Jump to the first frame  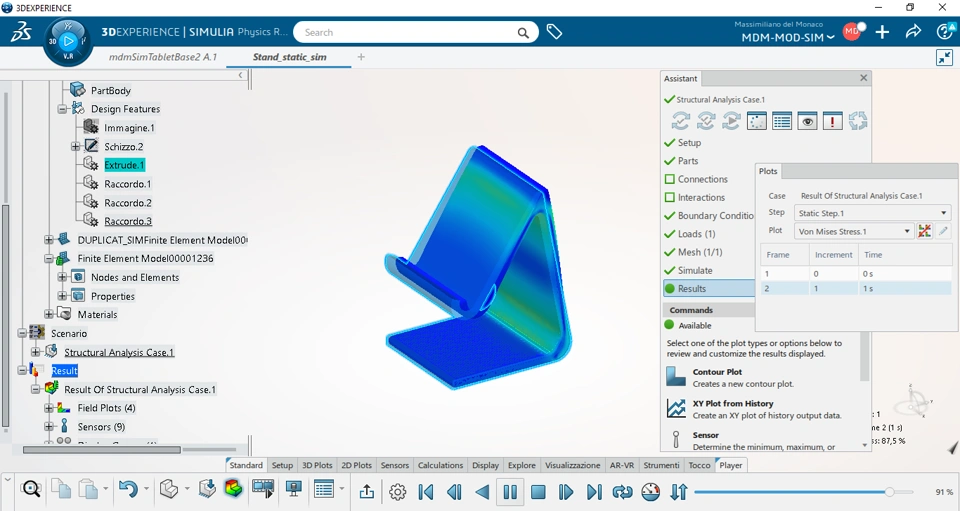(426, 491)
